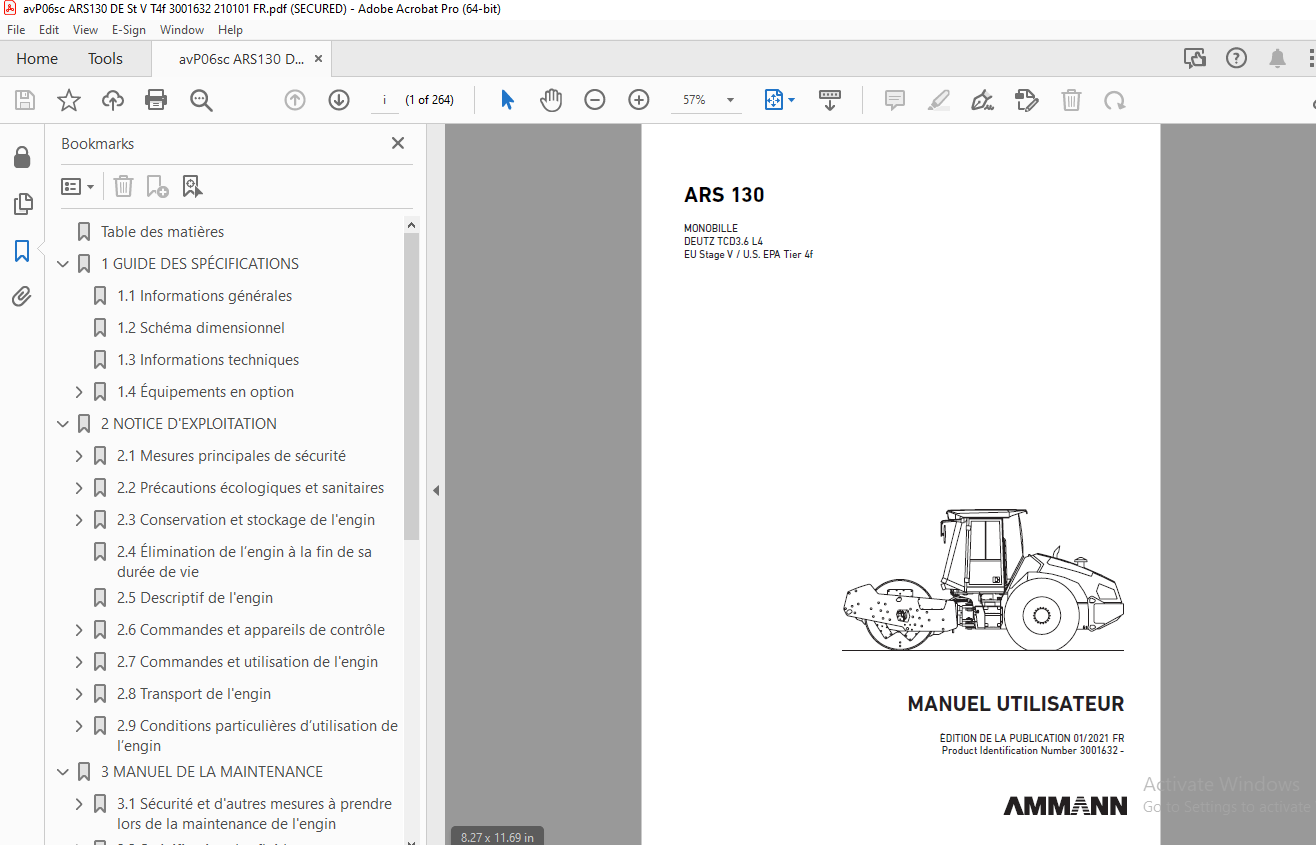Expand 1.4 Équipements en option

click(79, 392)
